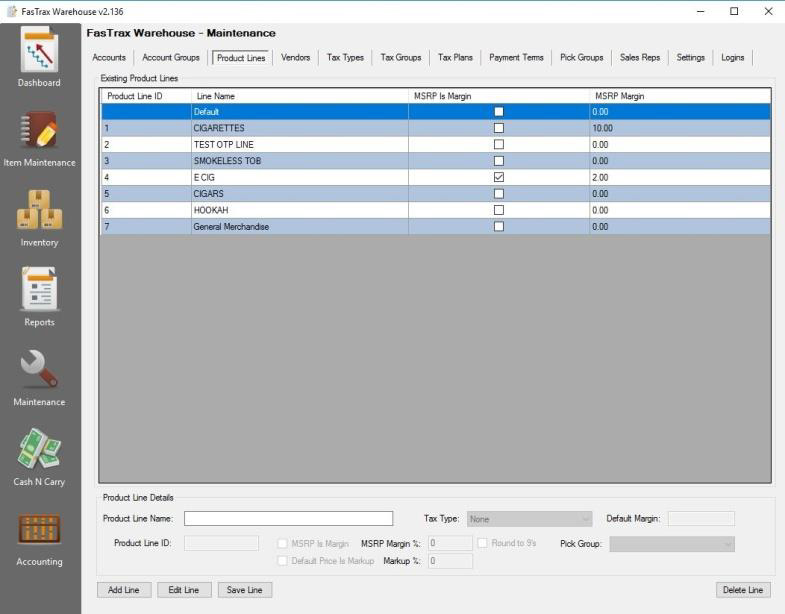The image size is (785, 614).
Task: Select the CIGARETTES line name cell
Action: click(299, 128)
